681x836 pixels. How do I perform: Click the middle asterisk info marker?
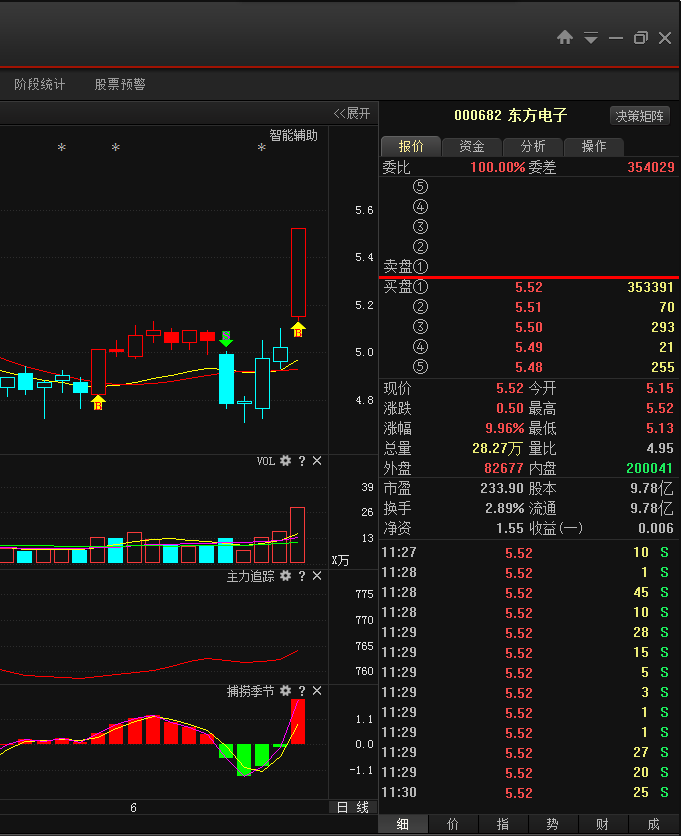tap(116, 148)
